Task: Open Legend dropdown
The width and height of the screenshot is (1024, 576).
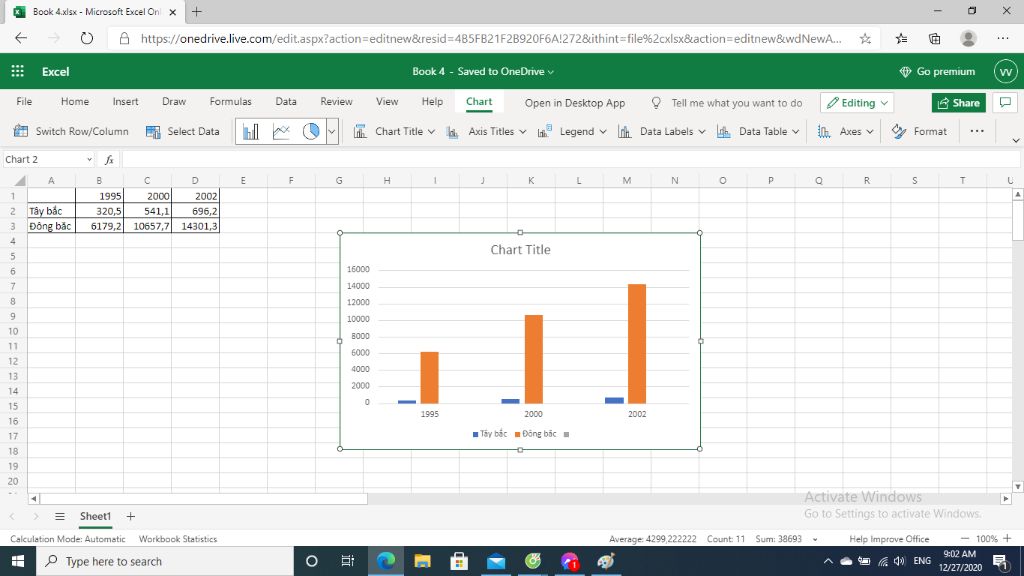Action: coord(572,131)
